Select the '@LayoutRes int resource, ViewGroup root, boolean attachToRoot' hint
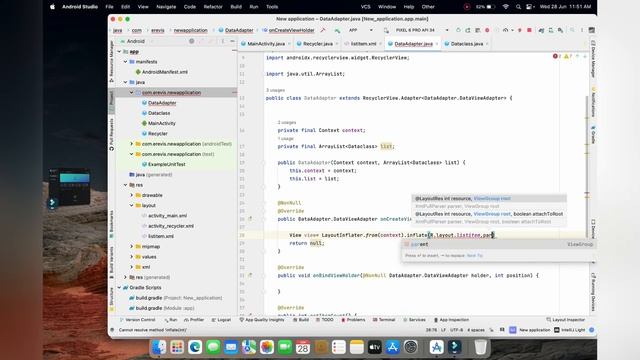Screen dimensions: 640x360 [489, 214]
